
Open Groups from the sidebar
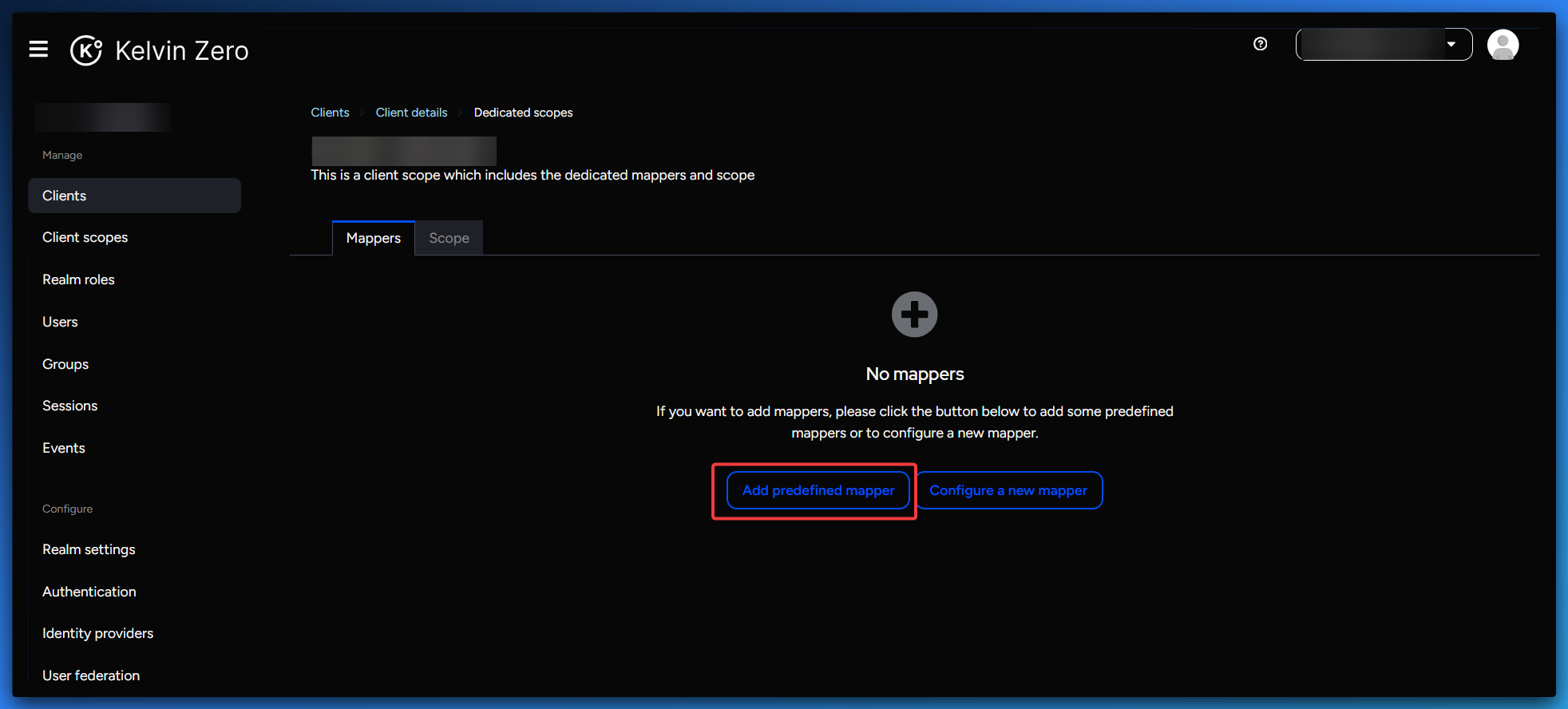point(65,364)
